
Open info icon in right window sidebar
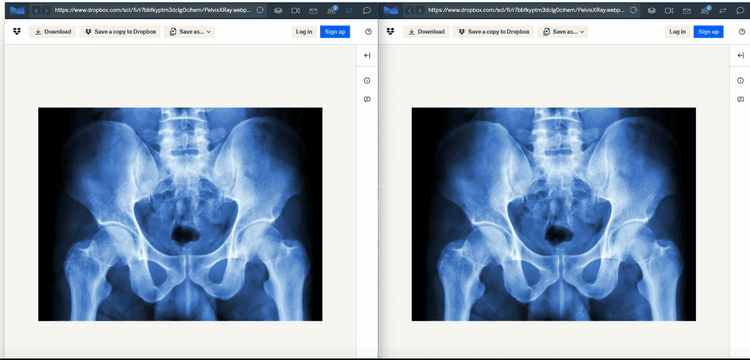click(740, 81)
